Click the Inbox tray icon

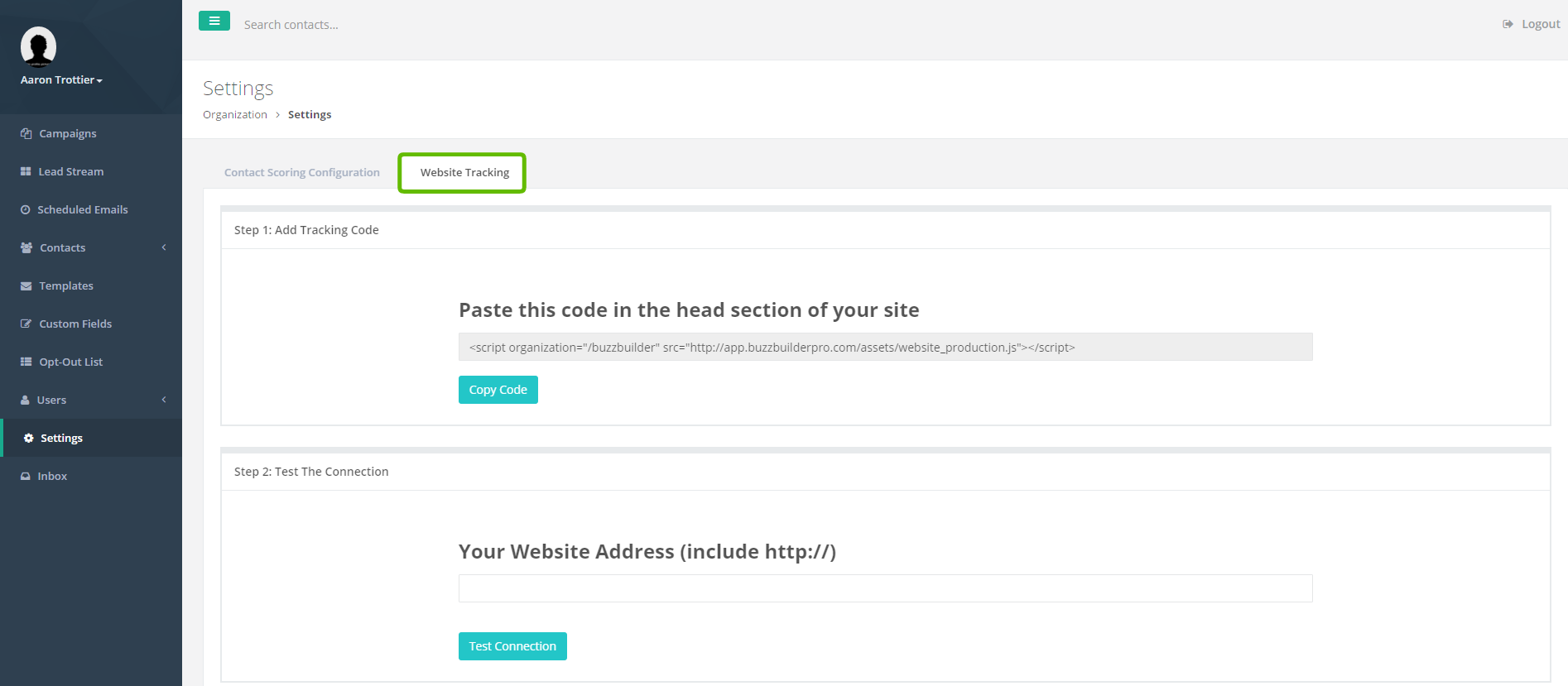[x=26, y=476]
